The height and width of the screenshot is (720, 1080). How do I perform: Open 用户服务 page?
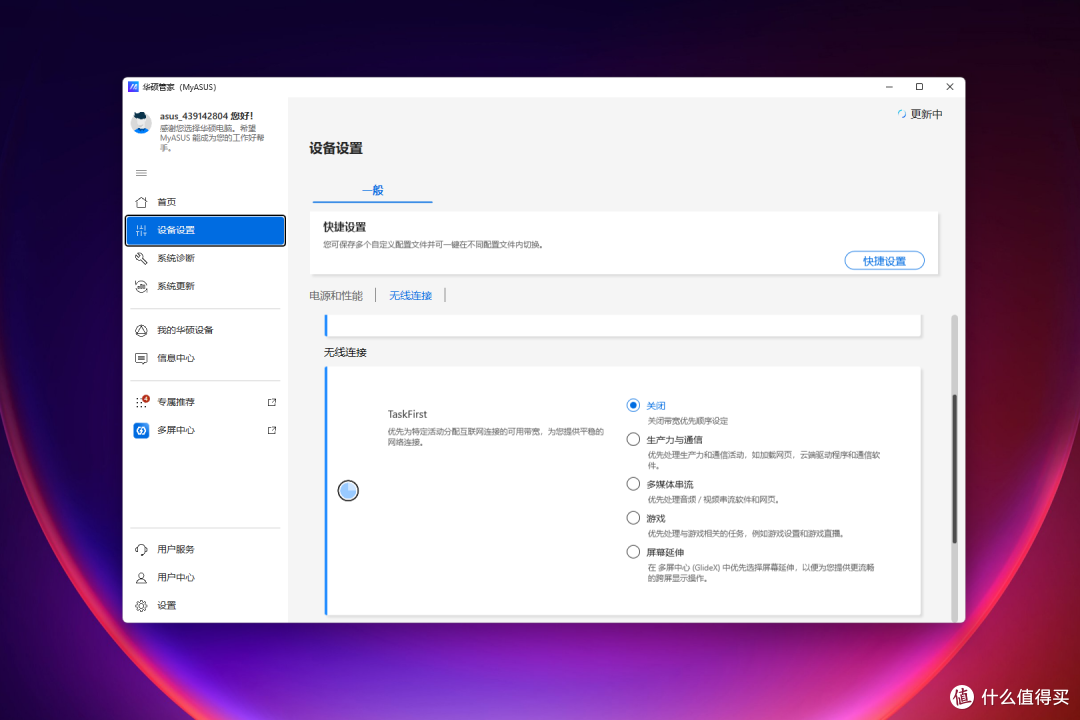pos(205,549)
